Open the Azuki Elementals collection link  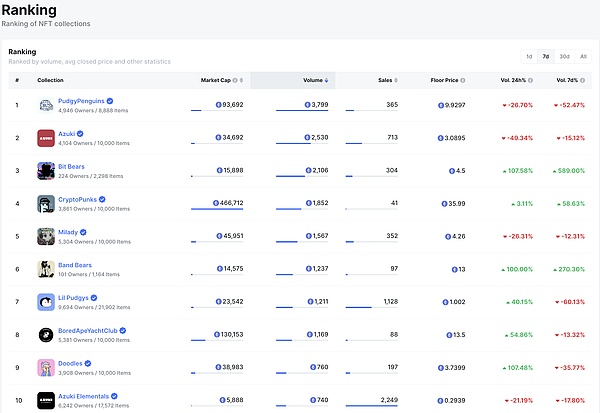pyautogui.click(x=83, y=396)
